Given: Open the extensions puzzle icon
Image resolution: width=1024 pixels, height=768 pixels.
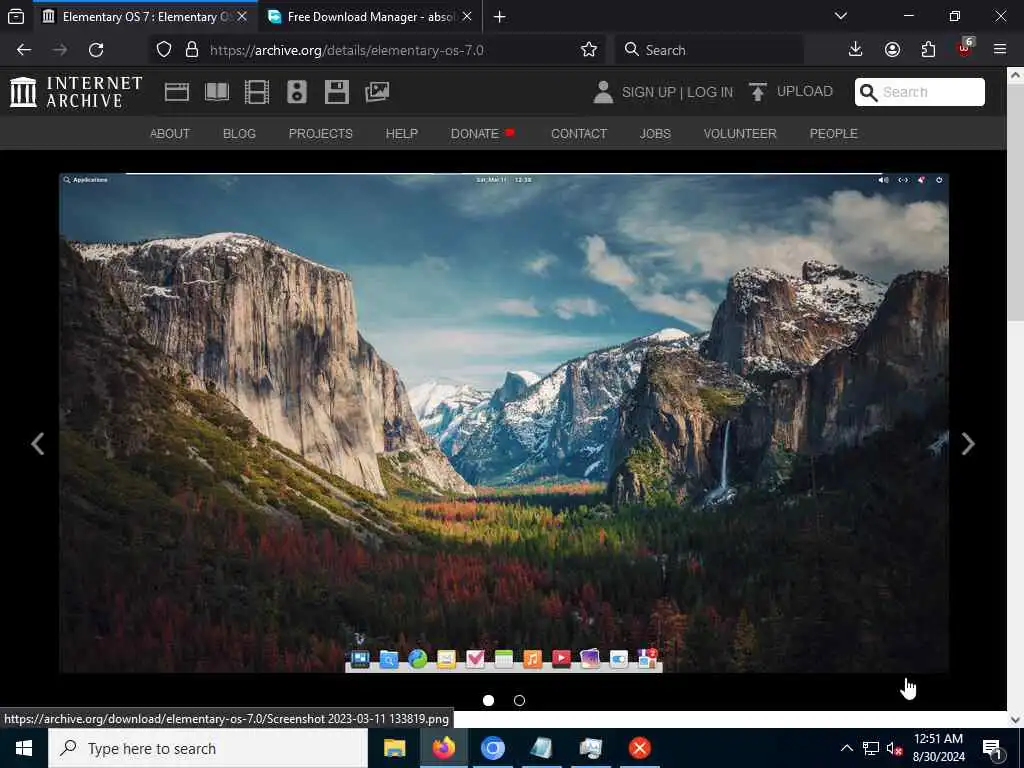Looking at the screenshot, I should pos(928,50).
